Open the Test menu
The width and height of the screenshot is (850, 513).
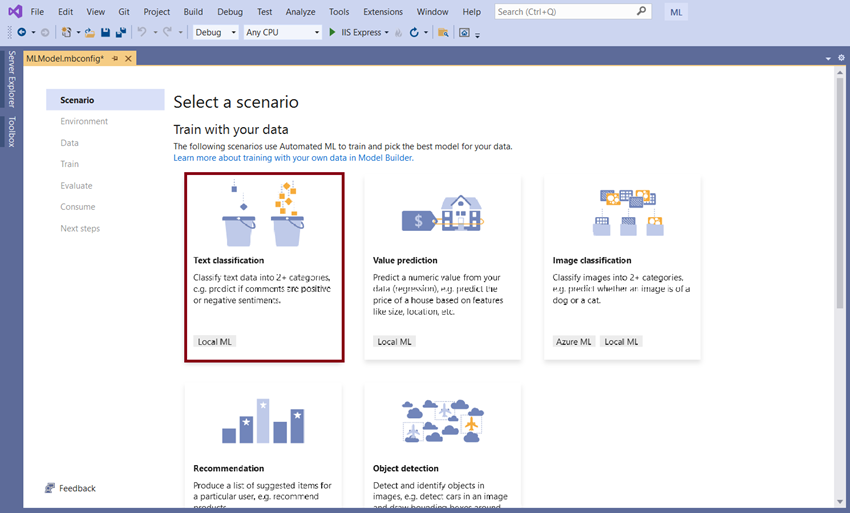265,11
